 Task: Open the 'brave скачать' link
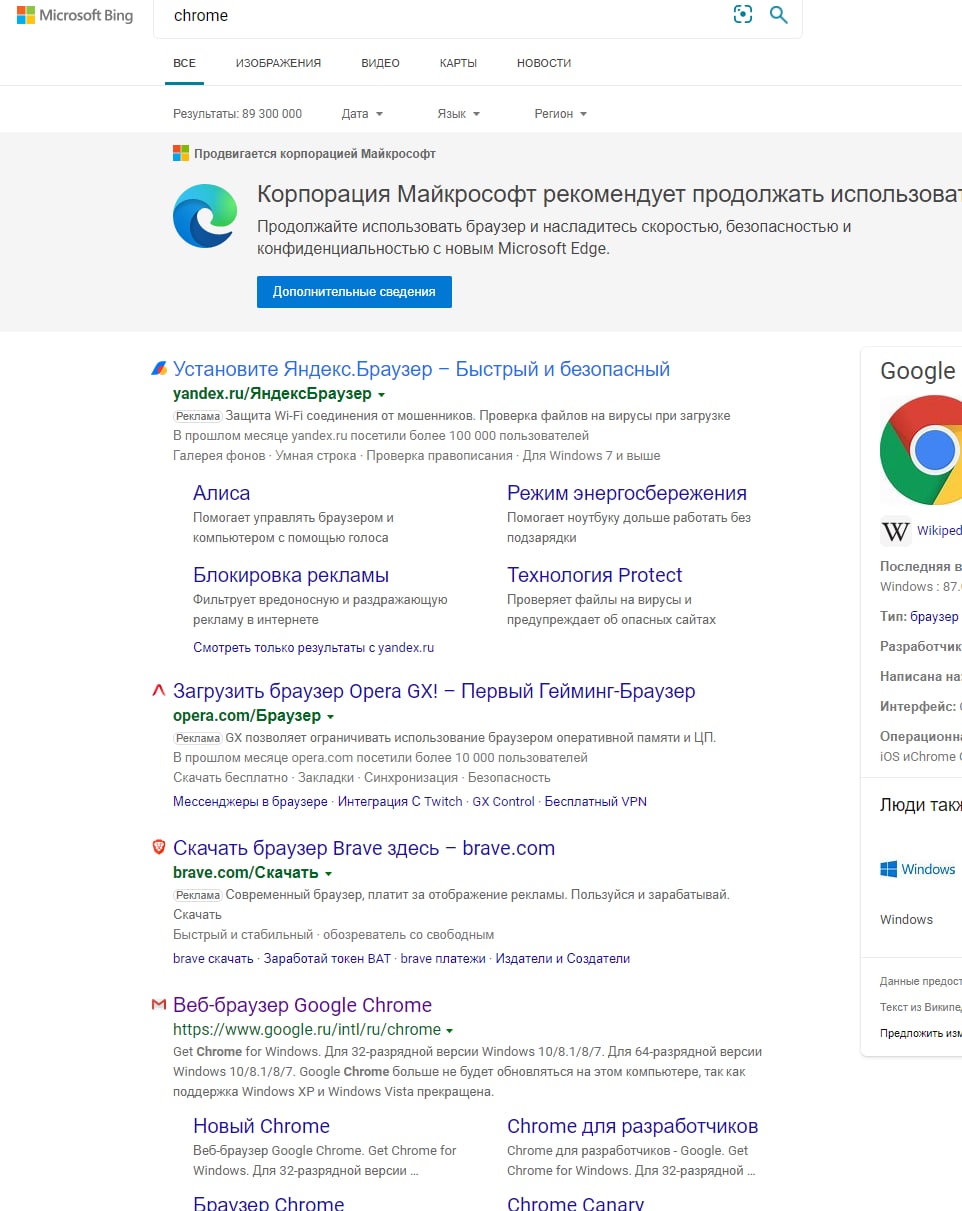[213, 958]
